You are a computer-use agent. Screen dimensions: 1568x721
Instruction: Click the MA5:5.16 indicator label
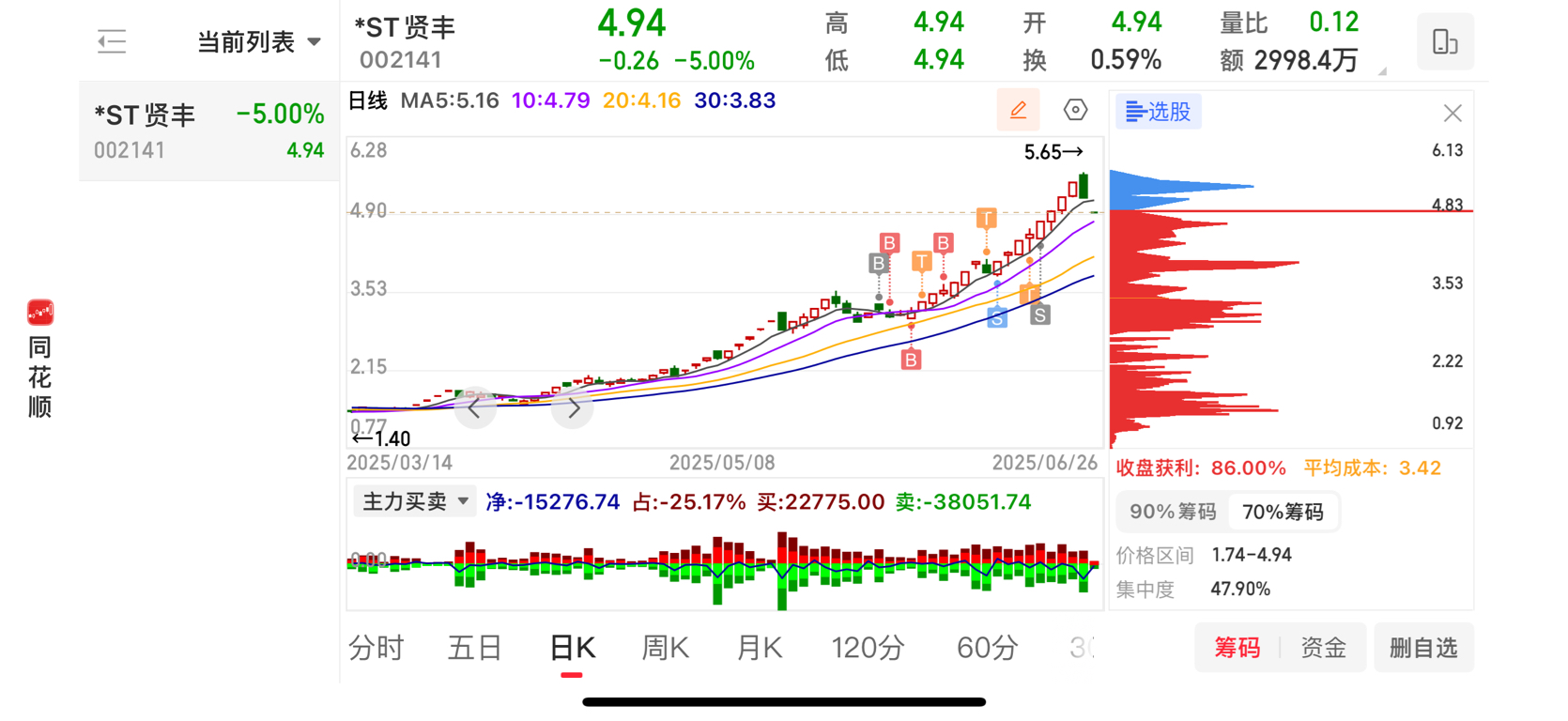[450, 100]
